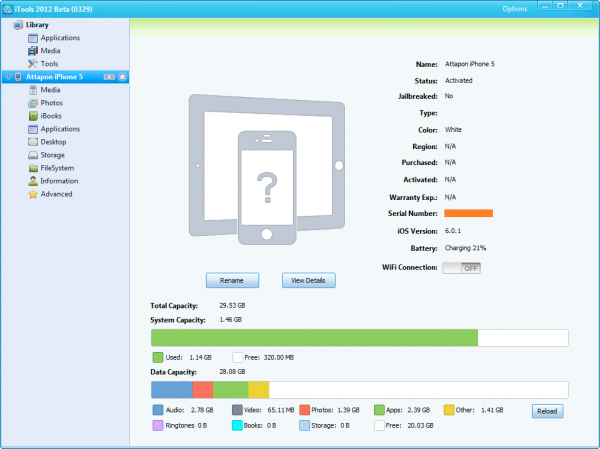Image resolution: width=600 pixels, height=449 pixels.
Task: Browse the device FileSystem
Action: pyautogui.click(x=57, y=168)
